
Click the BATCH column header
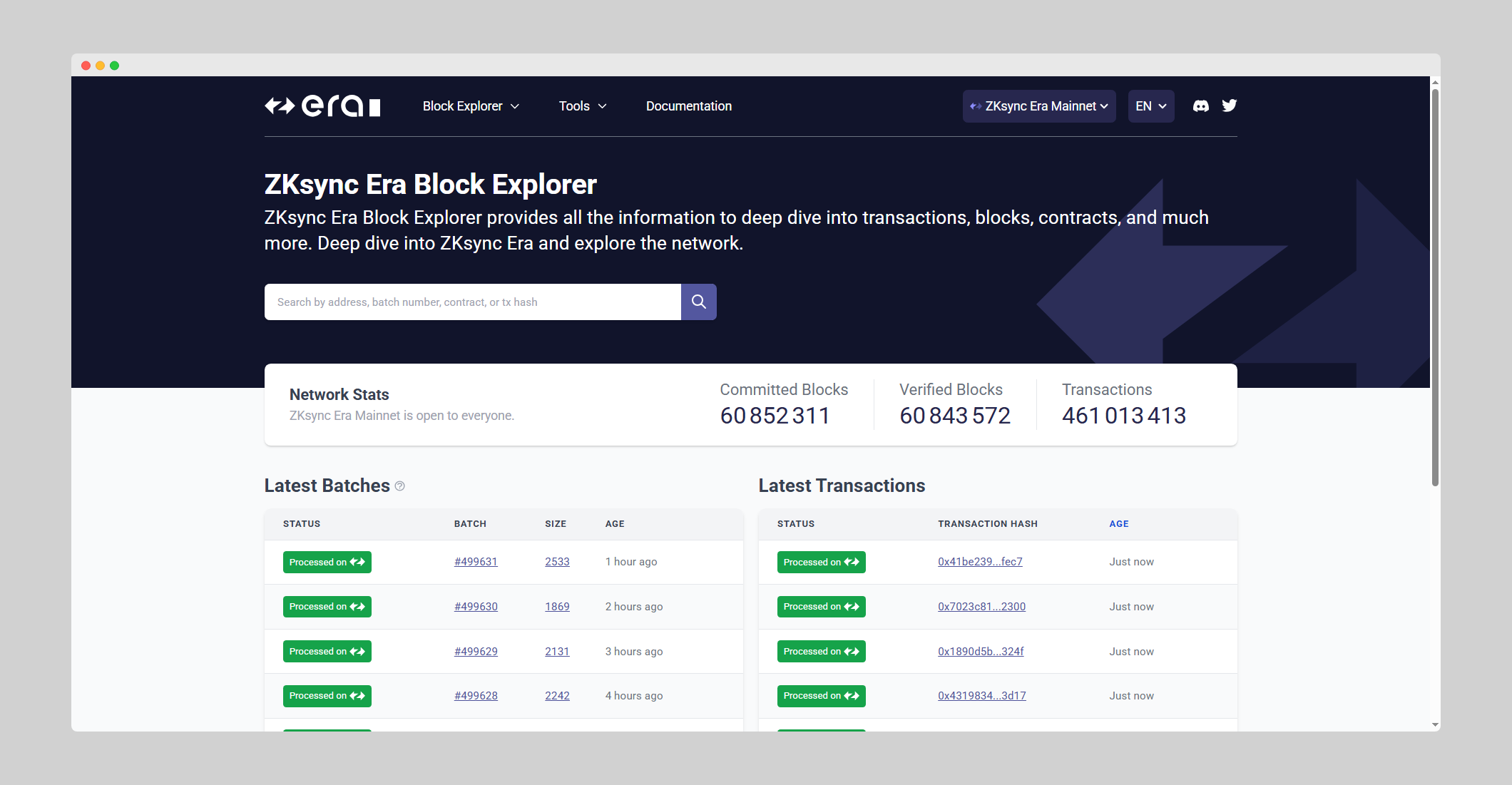click(x=470, y=524)
